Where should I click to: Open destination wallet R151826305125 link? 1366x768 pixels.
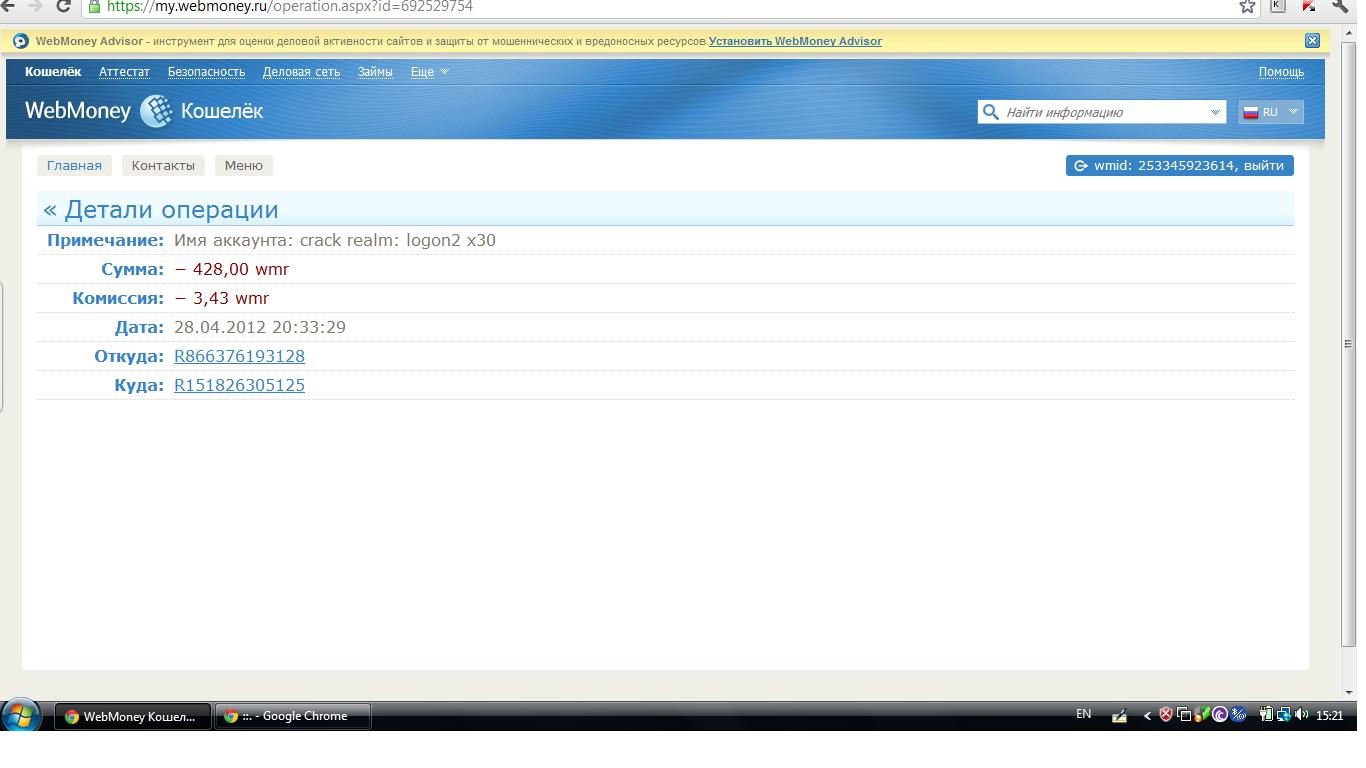tap(239, 385)
